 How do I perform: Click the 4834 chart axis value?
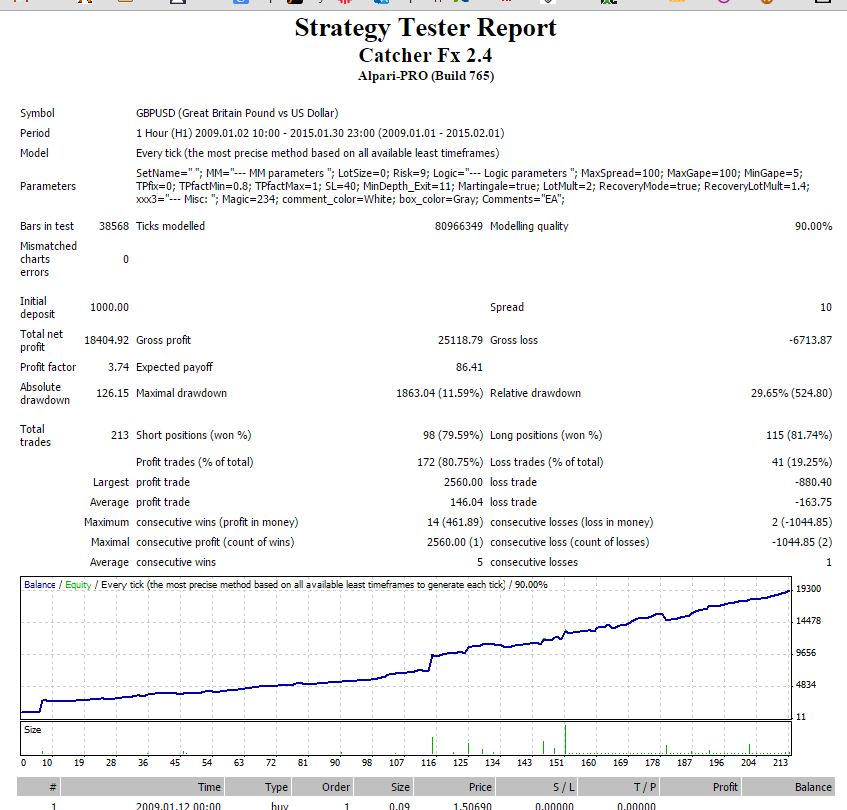point(806,685)
